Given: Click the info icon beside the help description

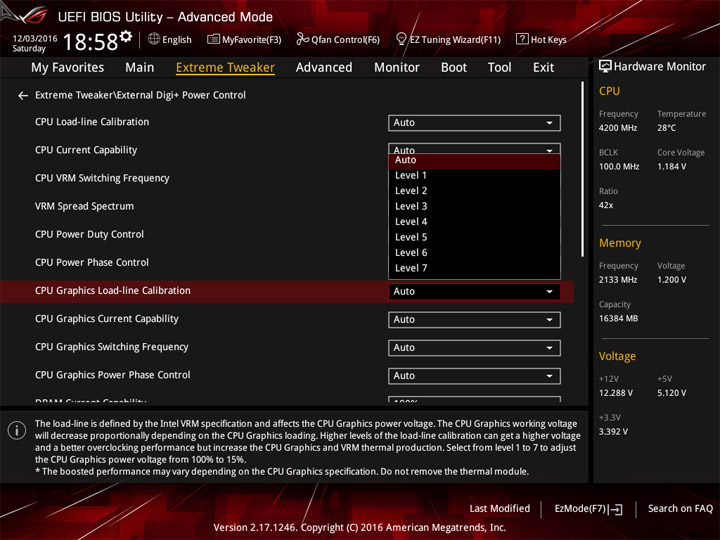Looking at the screenshot, I should [17, 430].
